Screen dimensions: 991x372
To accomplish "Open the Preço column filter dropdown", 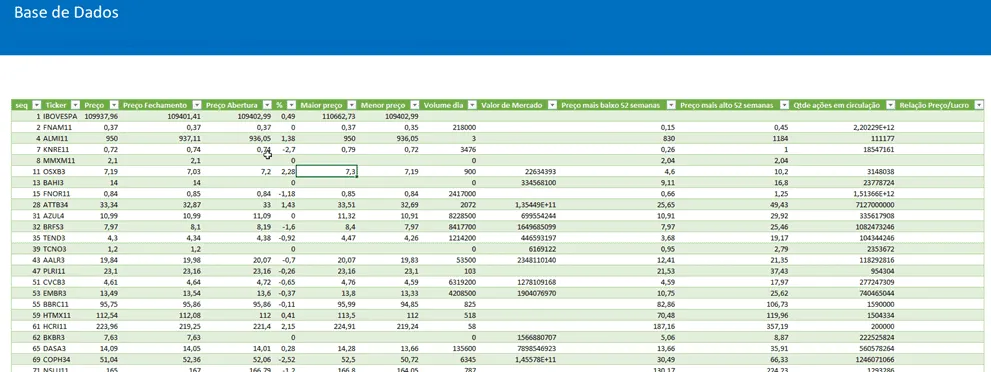I will coord(114,105).
